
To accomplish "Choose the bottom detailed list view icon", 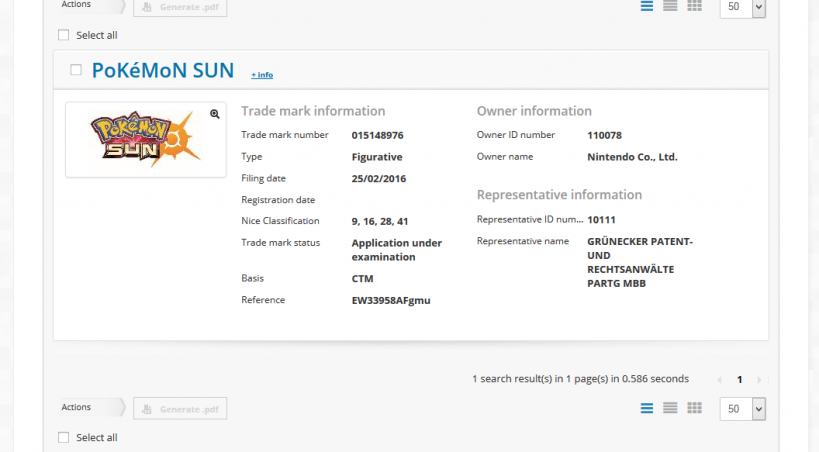I will 647,408.
